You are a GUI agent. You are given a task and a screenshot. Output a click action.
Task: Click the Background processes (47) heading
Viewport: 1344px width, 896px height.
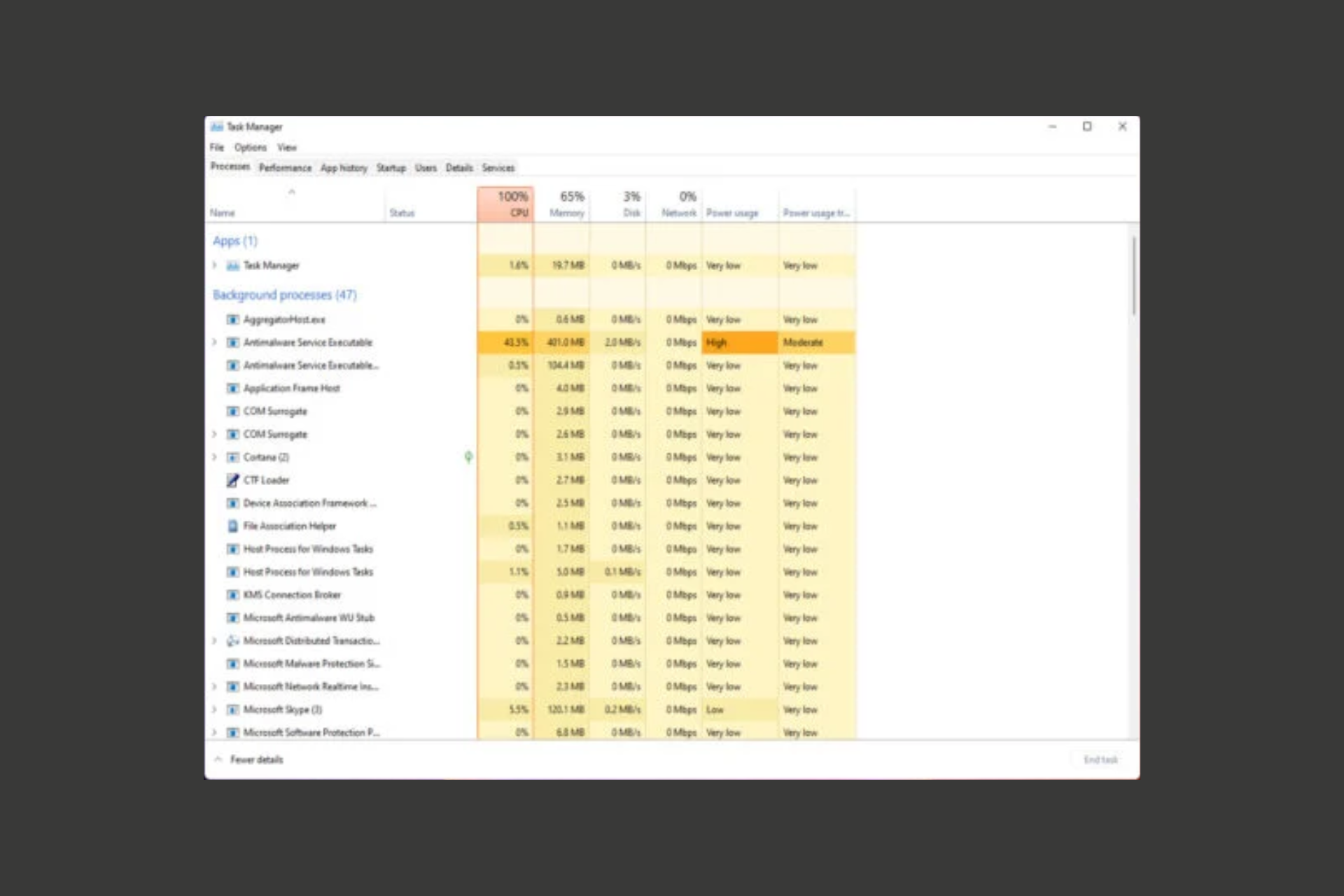point(284,295)
